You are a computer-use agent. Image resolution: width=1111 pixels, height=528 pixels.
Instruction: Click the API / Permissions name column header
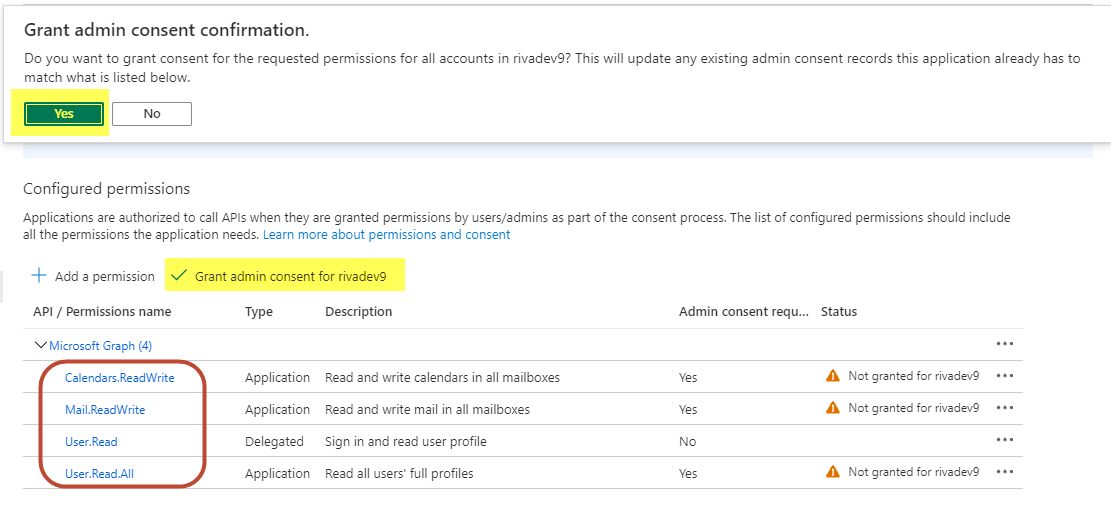tap(102, 311)
